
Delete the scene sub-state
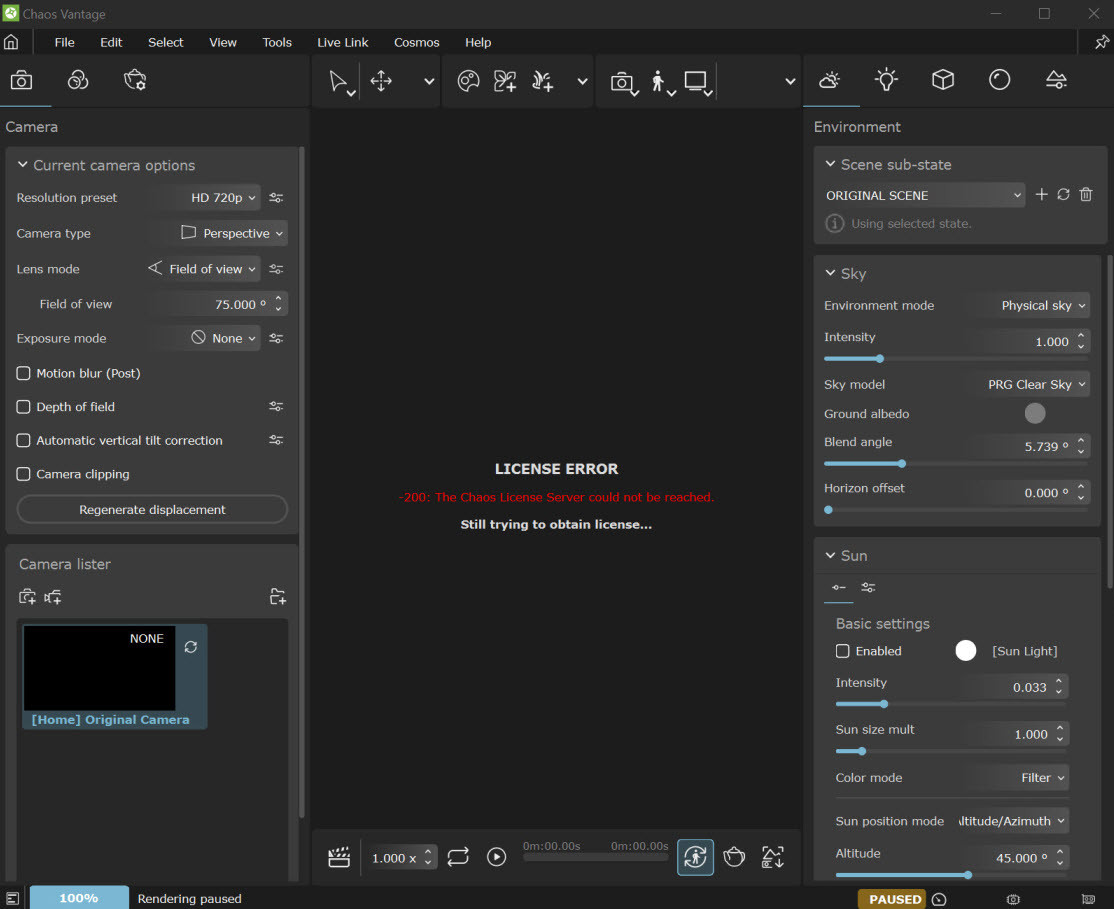(1086, 195)
